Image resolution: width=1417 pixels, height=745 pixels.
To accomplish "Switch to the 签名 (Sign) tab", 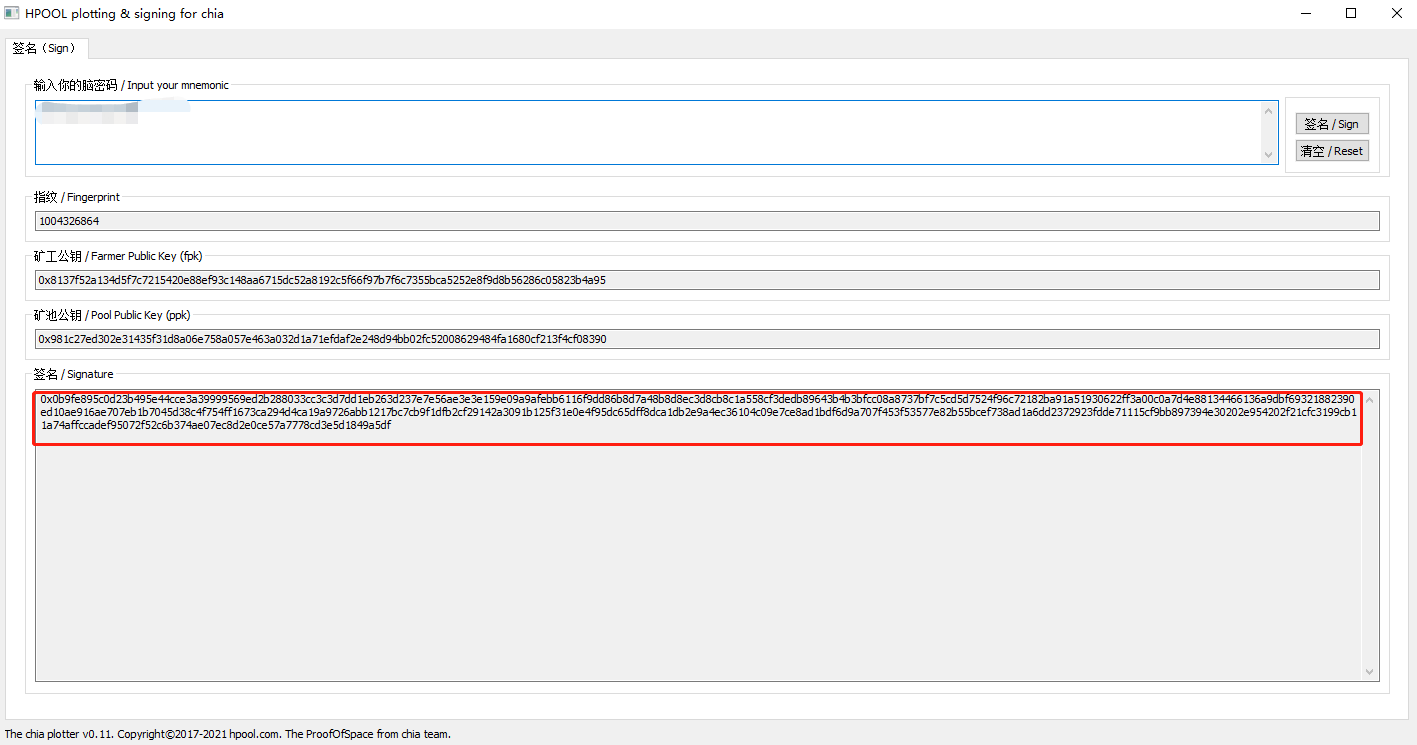I will [x=47, y=48].
